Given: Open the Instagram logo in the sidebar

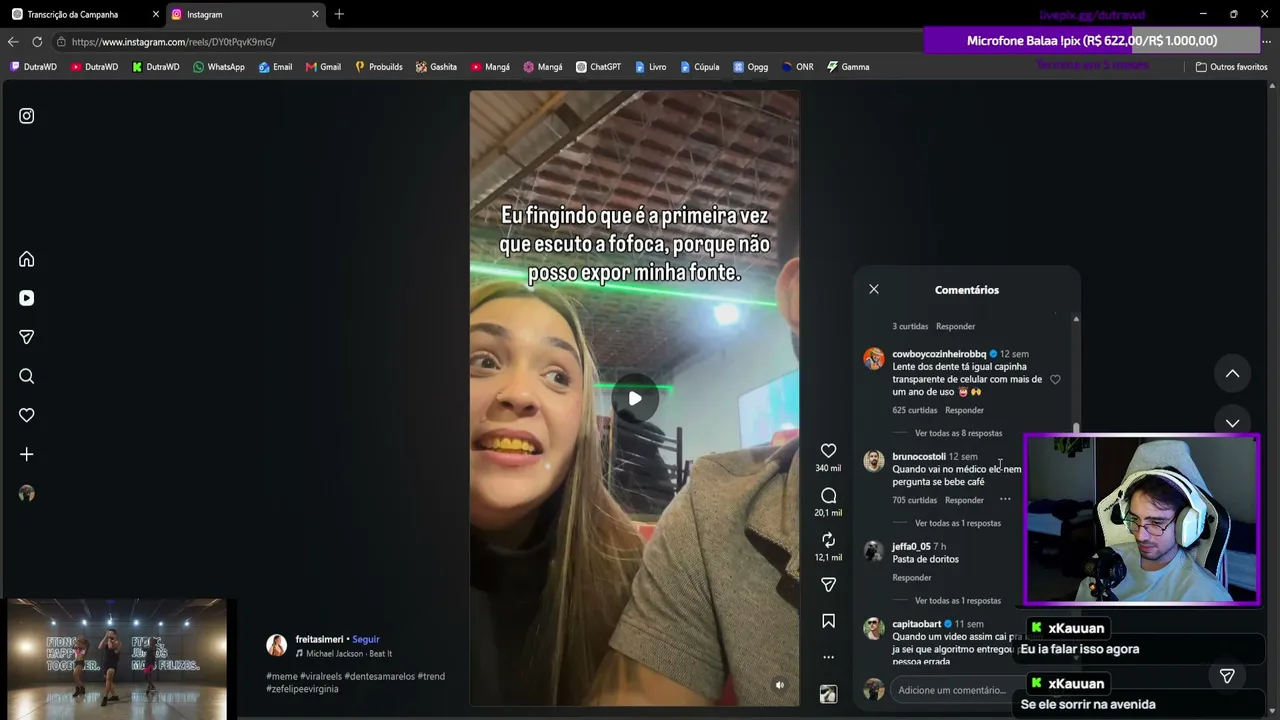Looking at the screenshot, I should point(27,116).
